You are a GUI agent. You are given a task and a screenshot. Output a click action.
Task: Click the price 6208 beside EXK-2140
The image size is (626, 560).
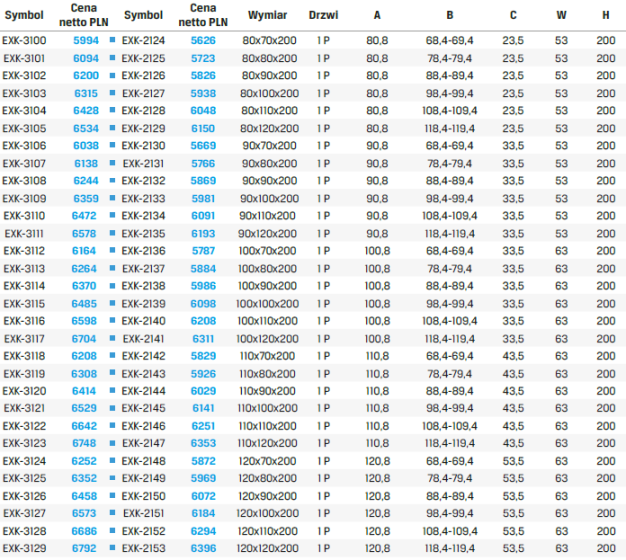203,321
